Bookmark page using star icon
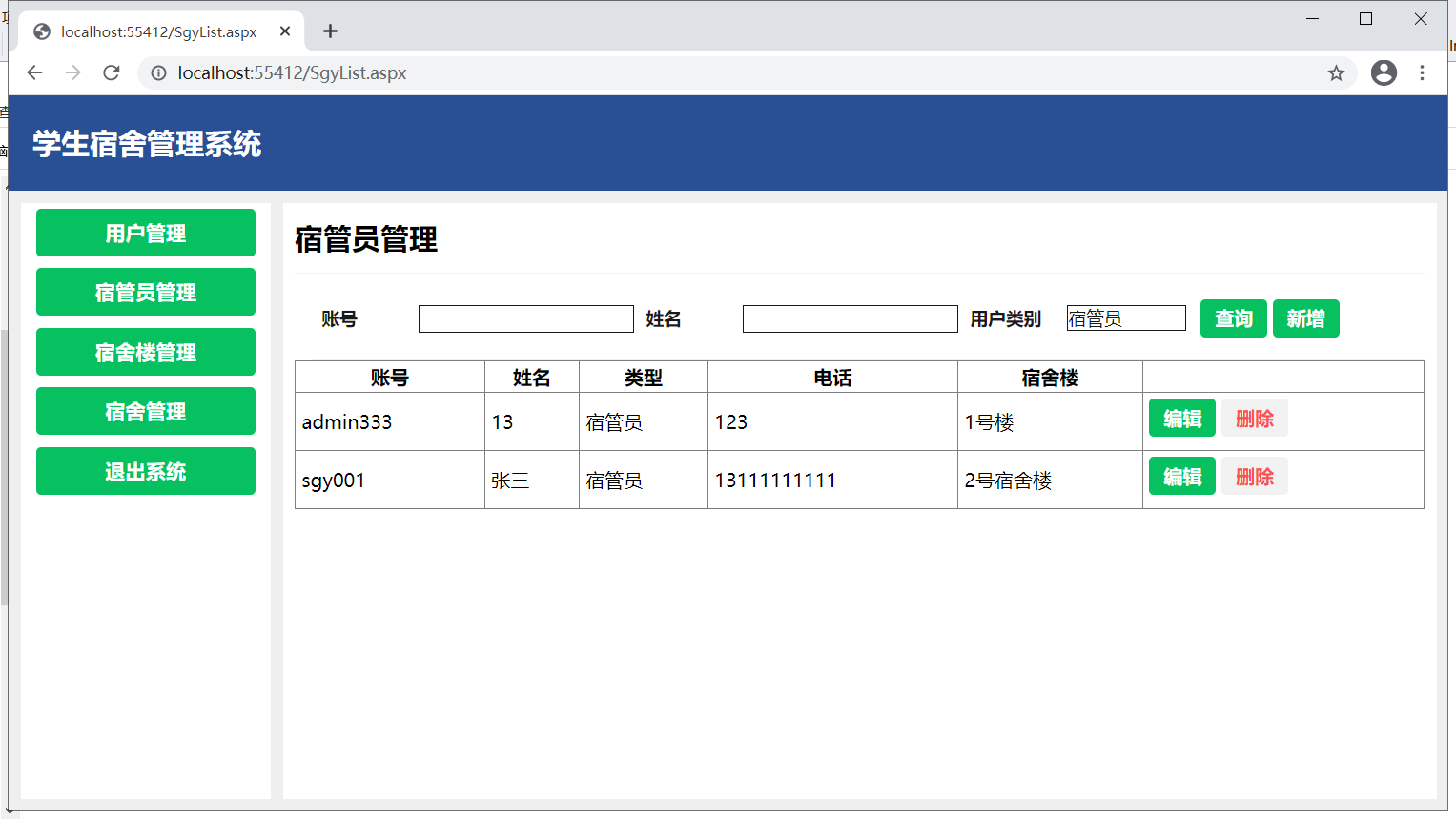Image resolution: width=1456 pixels, height=819 pixels. click(1336, 73)
